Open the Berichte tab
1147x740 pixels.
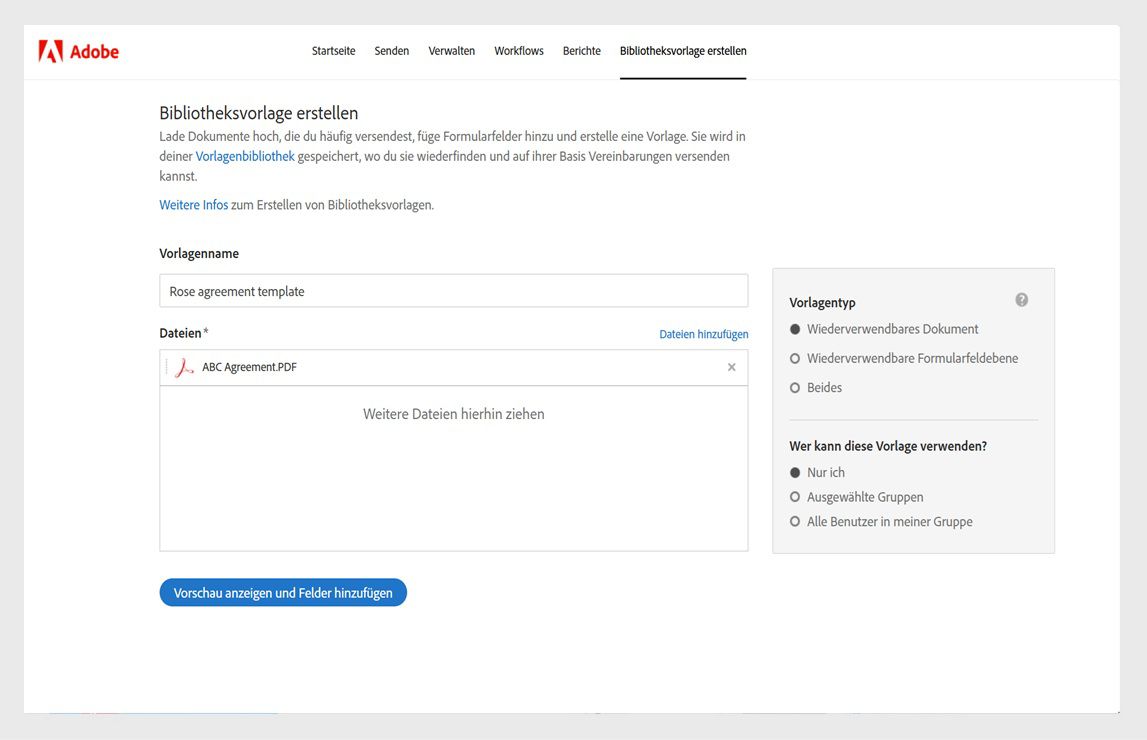click(x=582, y=51)
